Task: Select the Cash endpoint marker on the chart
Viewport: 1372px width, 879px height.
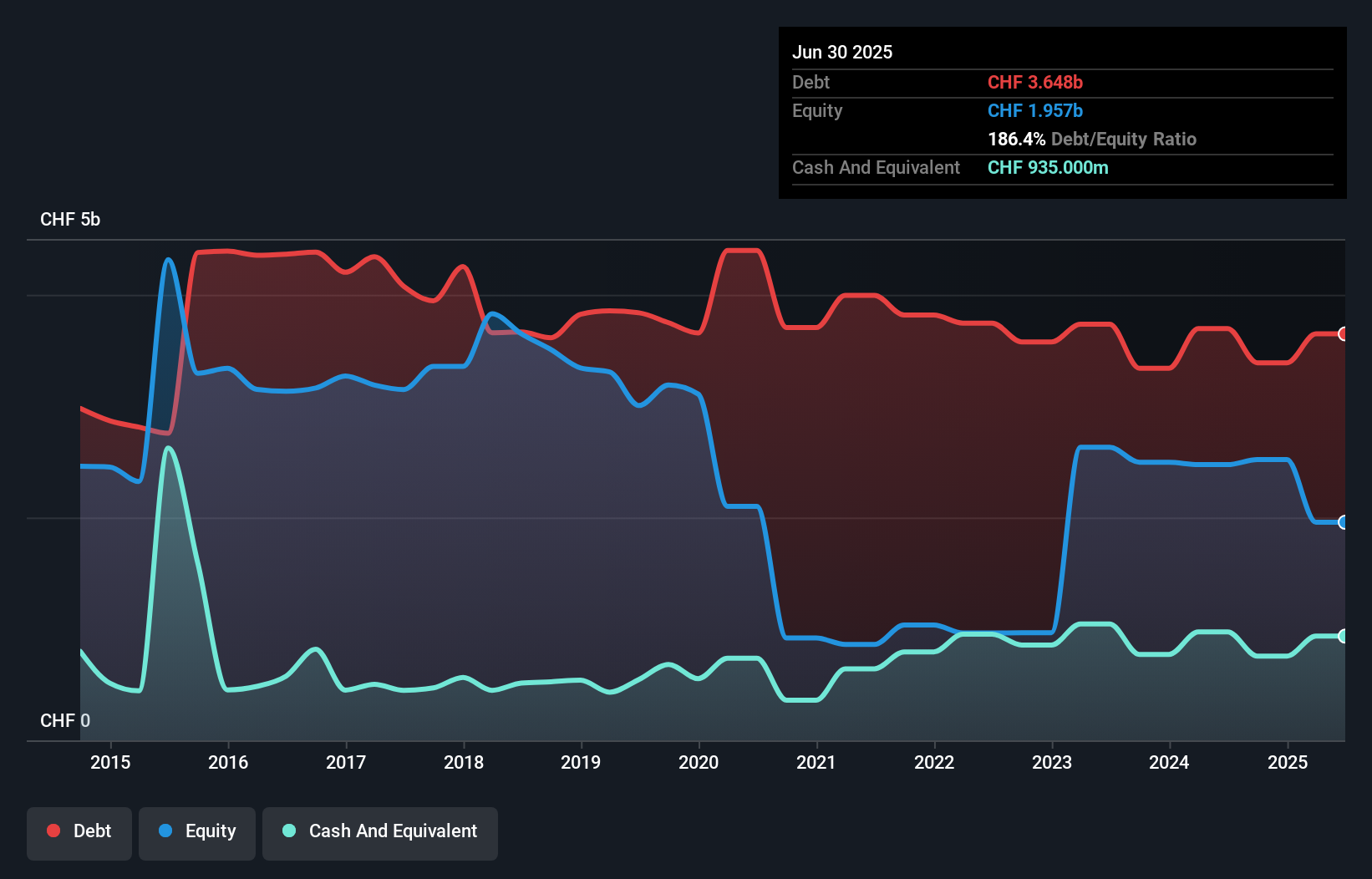Action: click(1342, 635)
